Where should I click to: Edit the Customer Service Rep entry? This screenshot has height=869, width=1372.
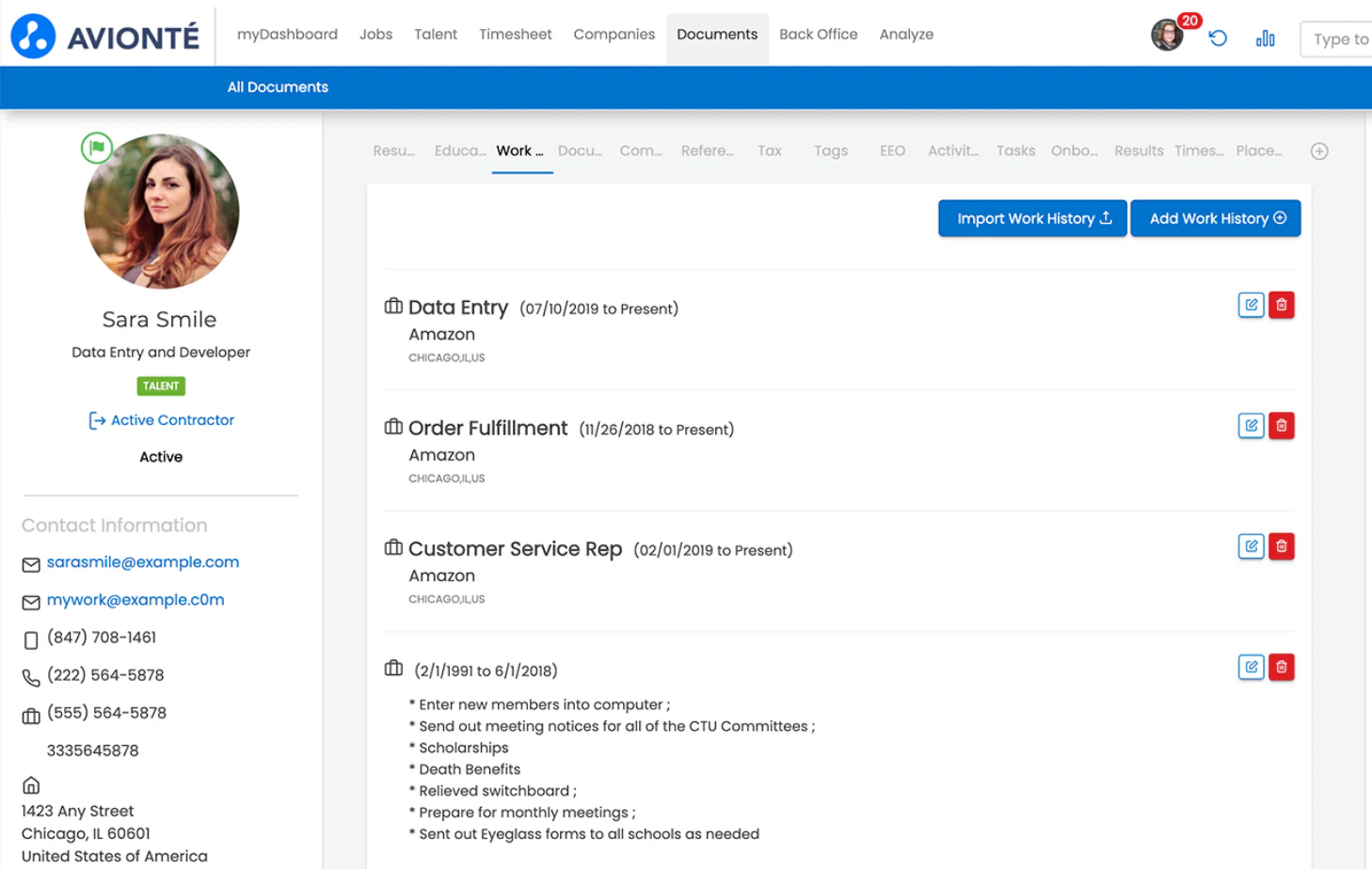[x=1251, y=546]
